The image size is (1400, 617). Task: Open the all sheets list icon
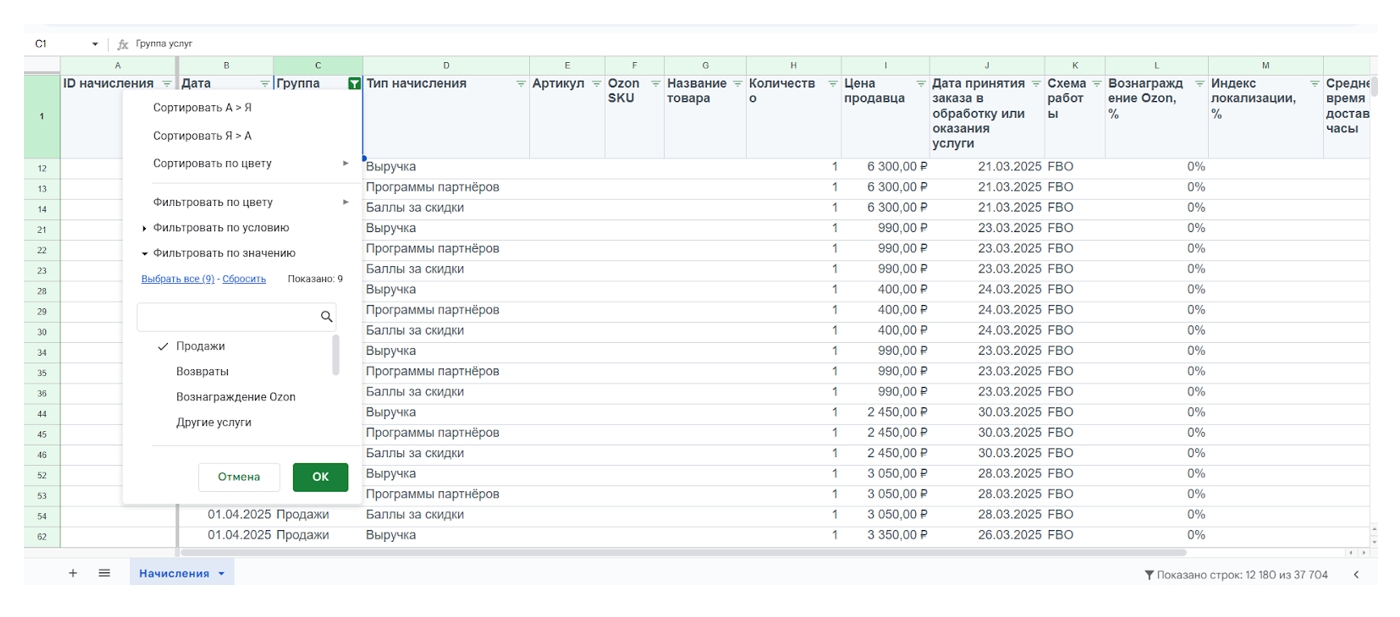[x=104, y=573]
